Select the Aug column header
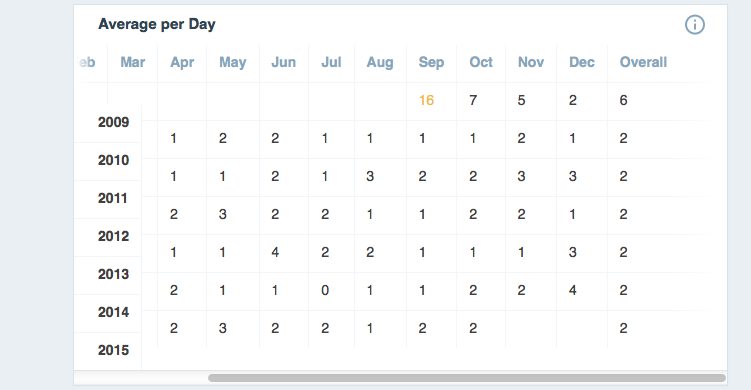Image resolution: width=751 pixels, height=390 pixels. click(380, 62)
